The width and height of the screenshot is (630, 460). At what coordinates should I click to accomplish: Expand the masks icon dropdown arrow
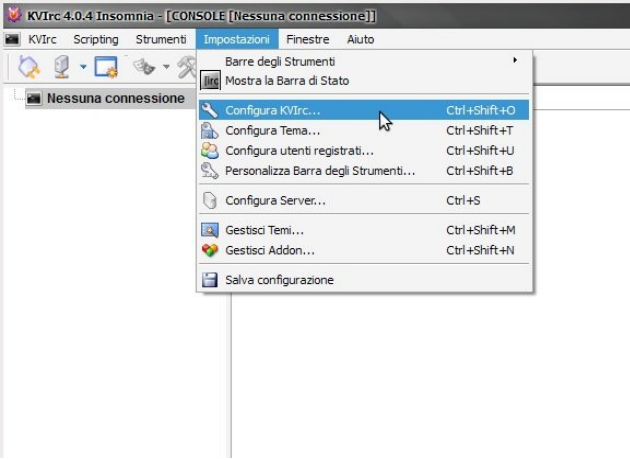pyautogui.click(x=166, y=67)
